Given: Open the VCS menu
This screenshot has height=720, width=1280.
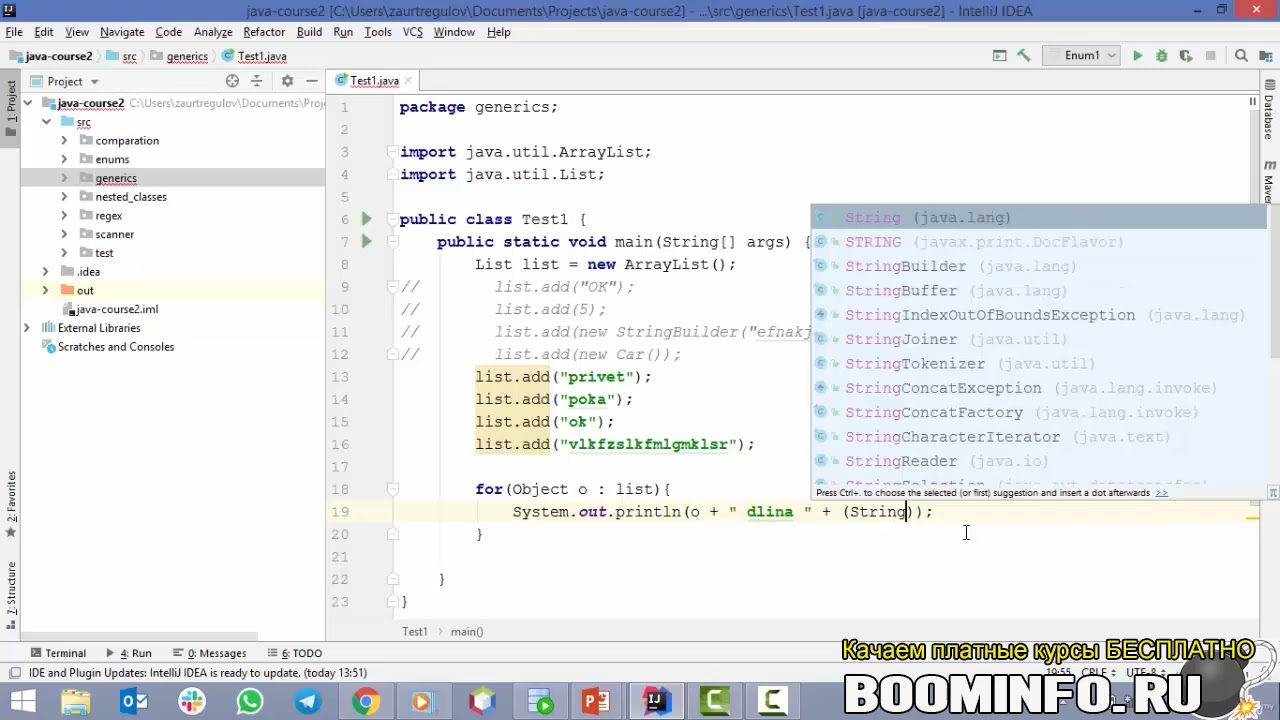Looking at the screenshot, I should point(413,32).
